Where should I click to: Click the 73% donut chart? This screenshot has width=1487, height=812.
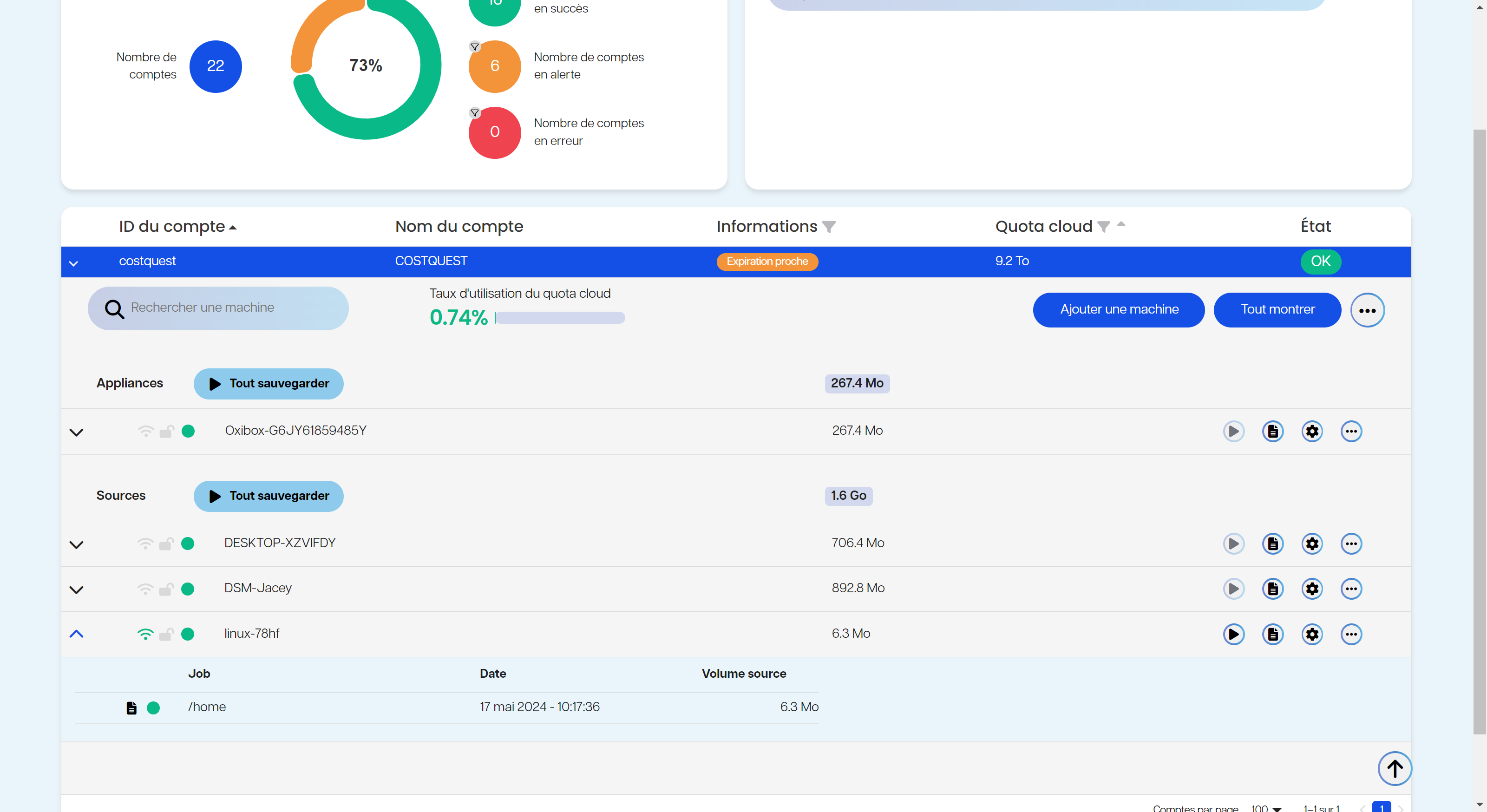366,65
